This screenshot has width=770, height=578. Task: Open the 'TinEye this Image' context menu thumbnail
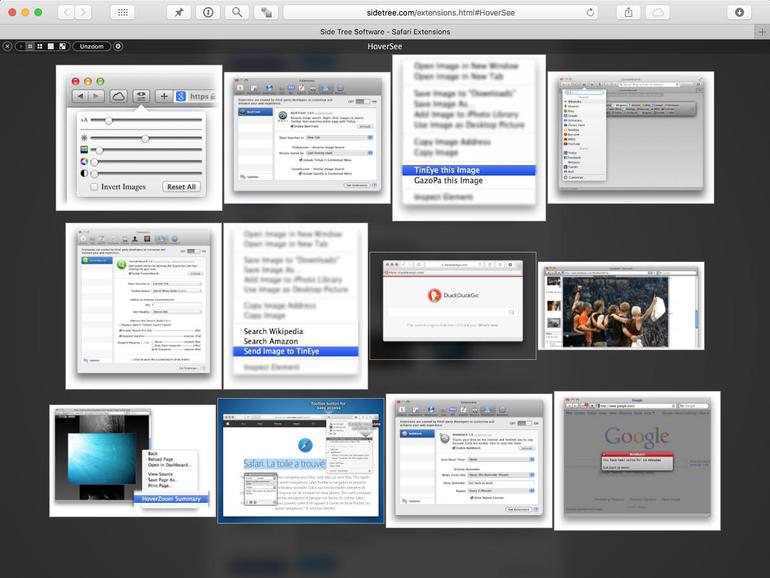coord(469,138)
